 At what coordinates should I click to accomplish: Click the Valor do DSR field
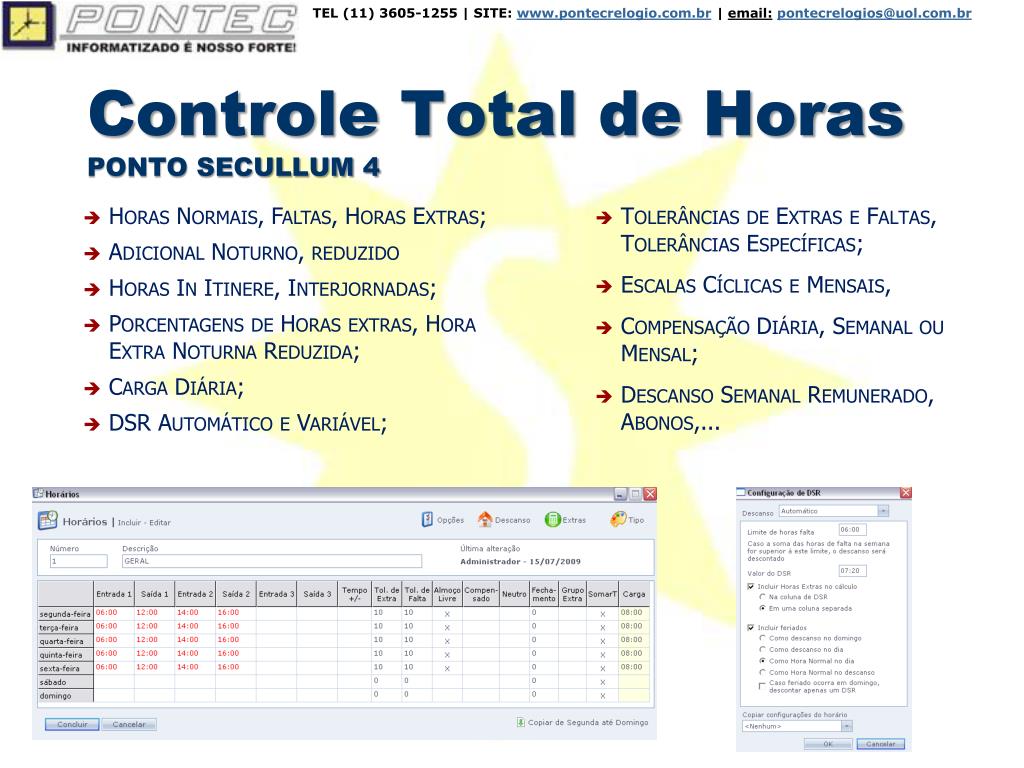pyautogui.click(x=853, y=571)
